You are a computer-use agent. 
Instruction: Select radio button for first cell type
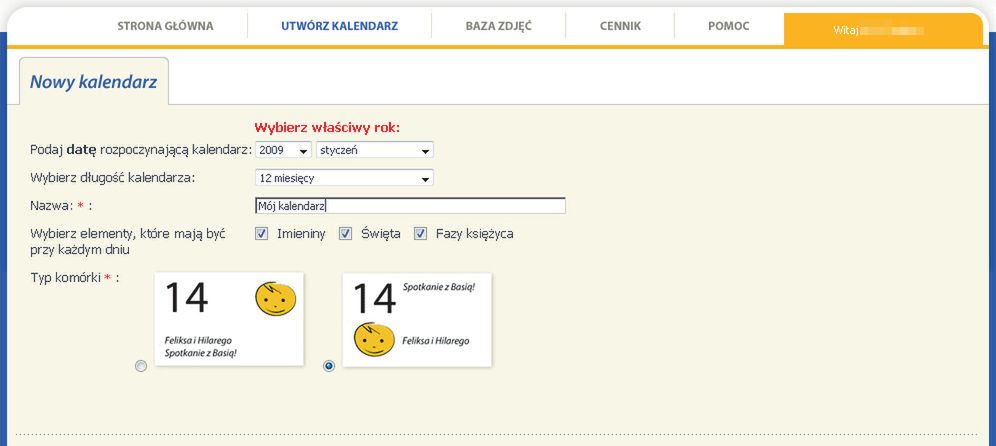click(x=141, y=366)
